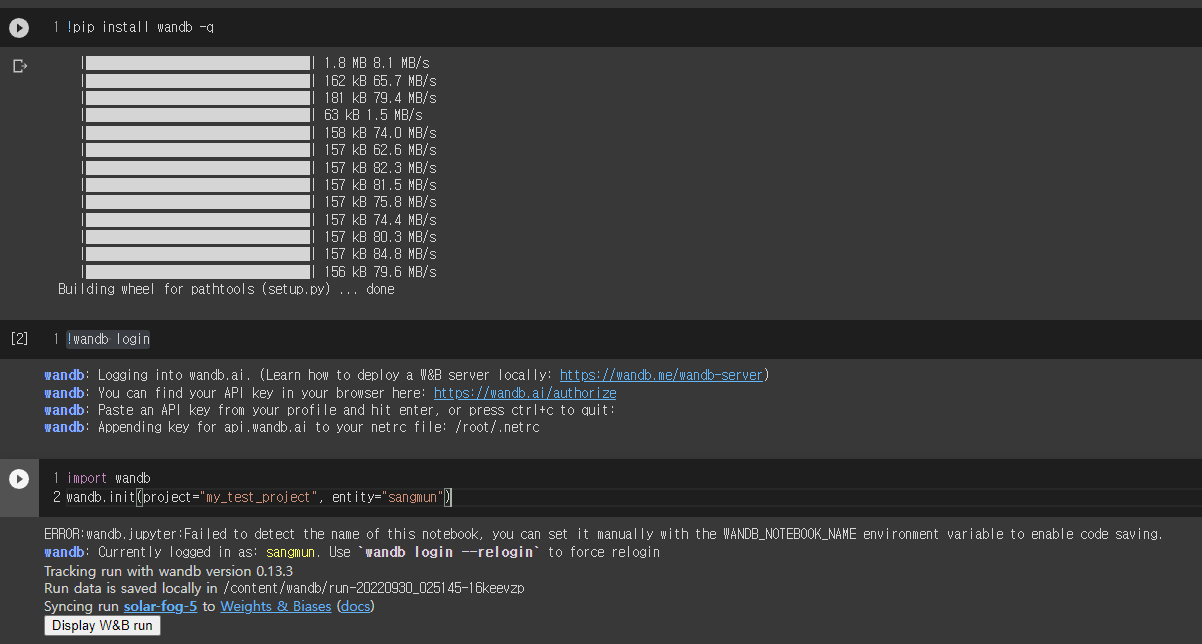Viewport: 1202px width, 644px height.
Task: Click into the !wandb login code line
Action: [108, 339]
